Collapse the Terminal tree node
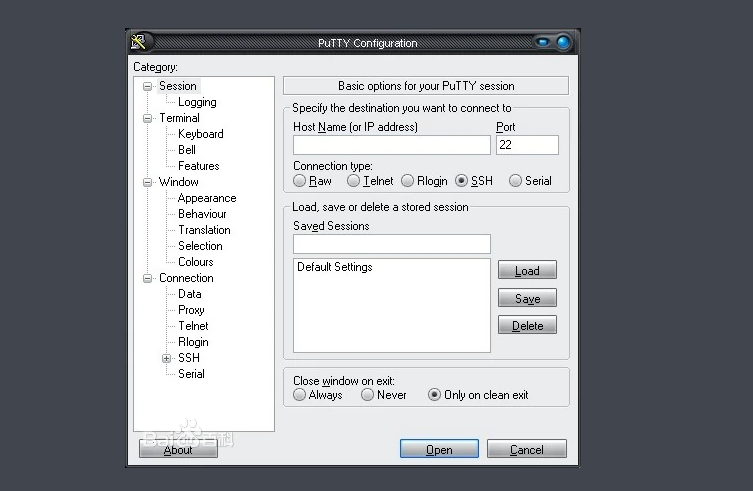This screenshot has height=491, width=753. 147,118
